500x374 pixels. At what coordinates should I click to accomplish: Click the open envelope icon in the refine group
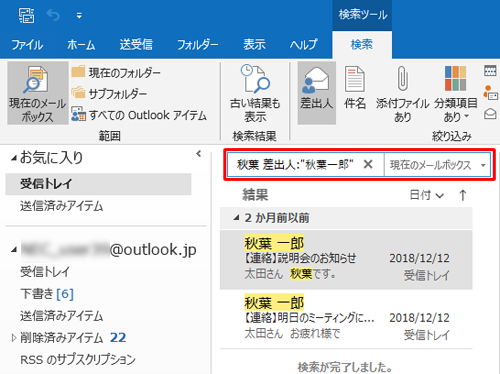[x=490, y=114]
